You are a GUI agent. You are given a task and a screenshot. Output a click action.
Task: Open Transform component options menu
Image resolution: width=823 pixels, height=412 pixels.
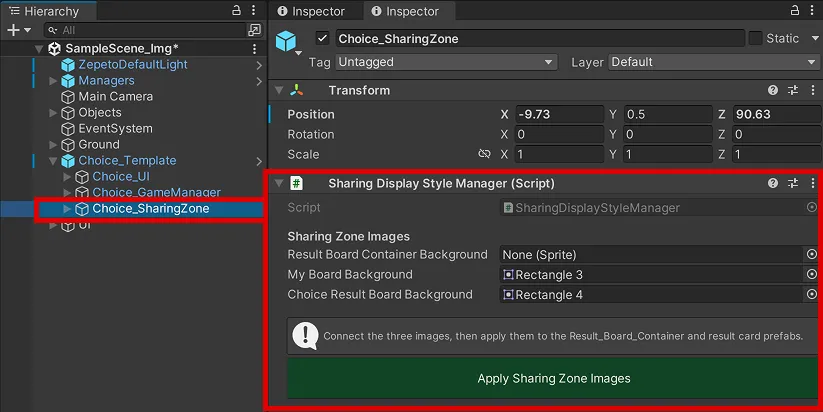click(813, 90)
